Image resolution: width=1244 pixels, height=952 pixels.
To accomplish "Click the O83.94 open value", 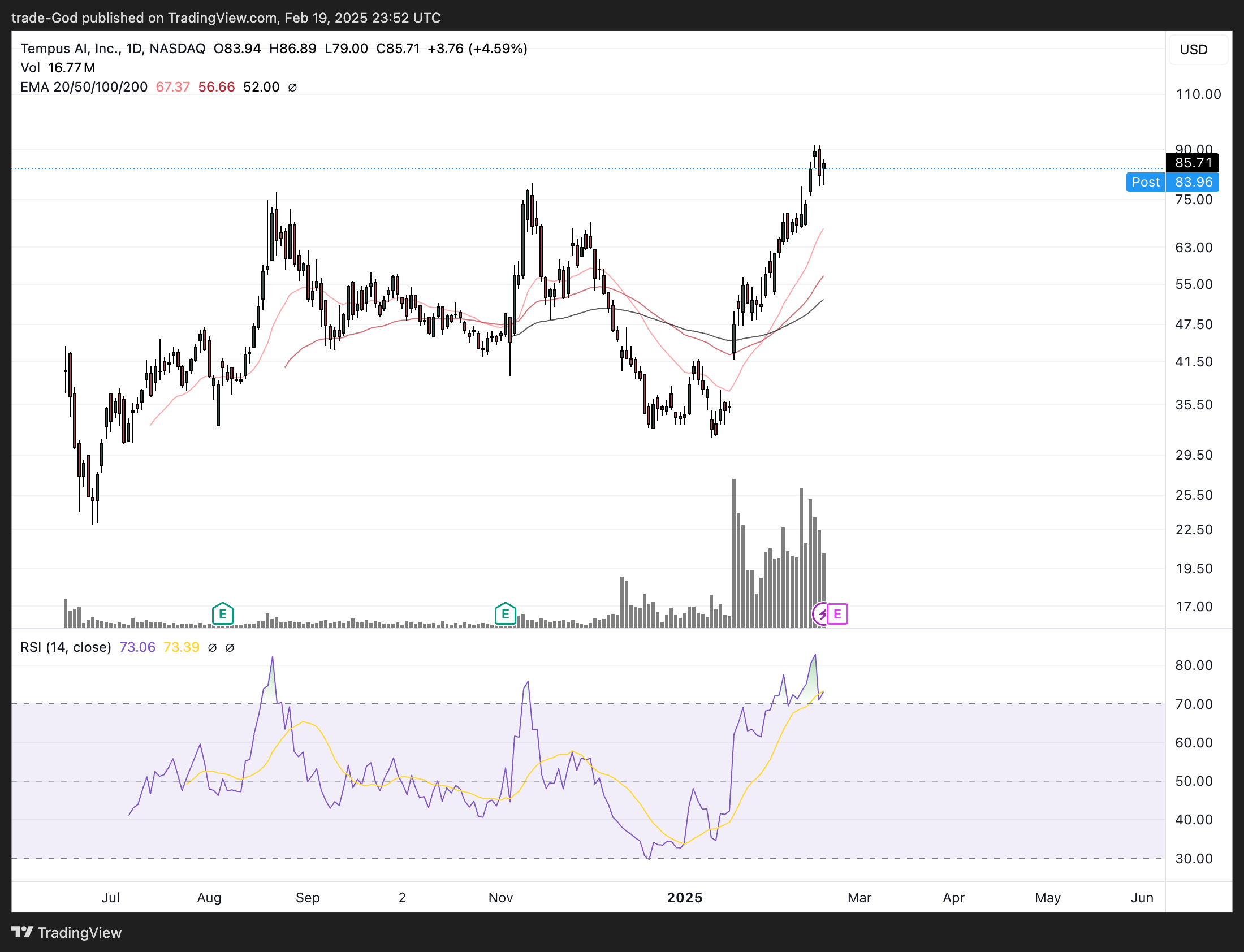I will point(237,49).
